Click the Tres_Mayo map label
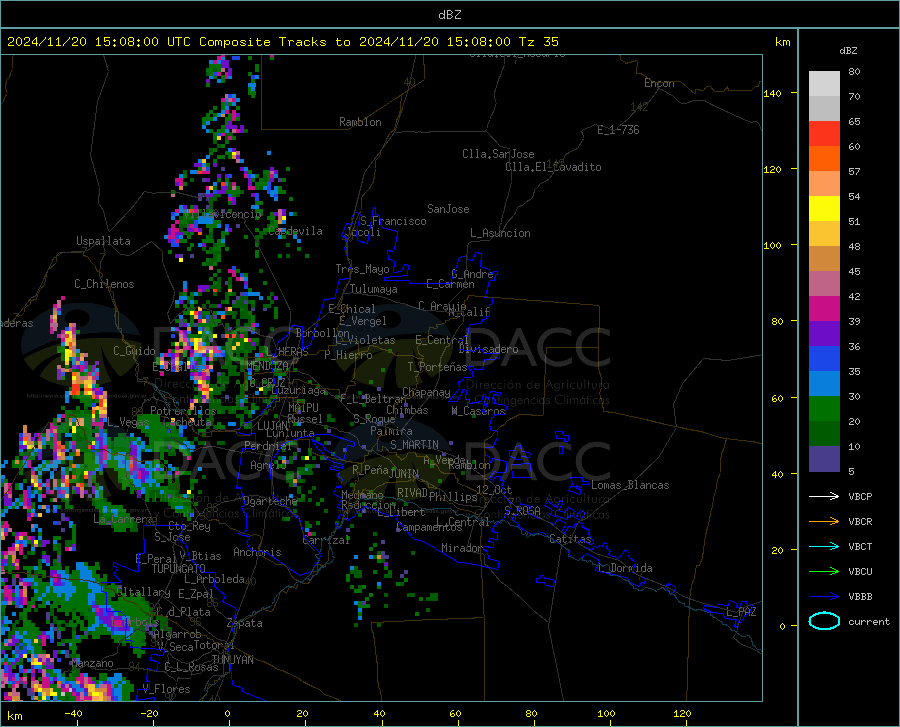The width and height of the screenshot is (900, 727). tap(362, 269)
